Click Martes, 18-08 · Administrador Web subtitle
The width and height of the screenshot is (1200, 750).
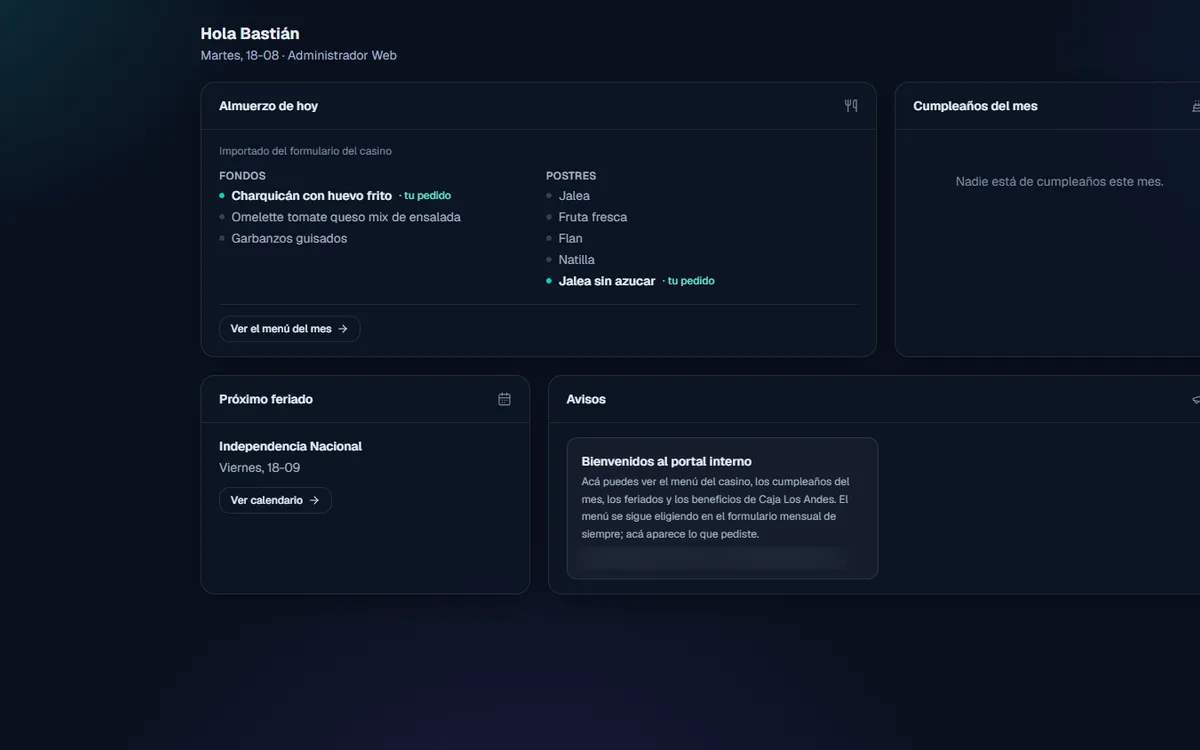pos(298,56)
